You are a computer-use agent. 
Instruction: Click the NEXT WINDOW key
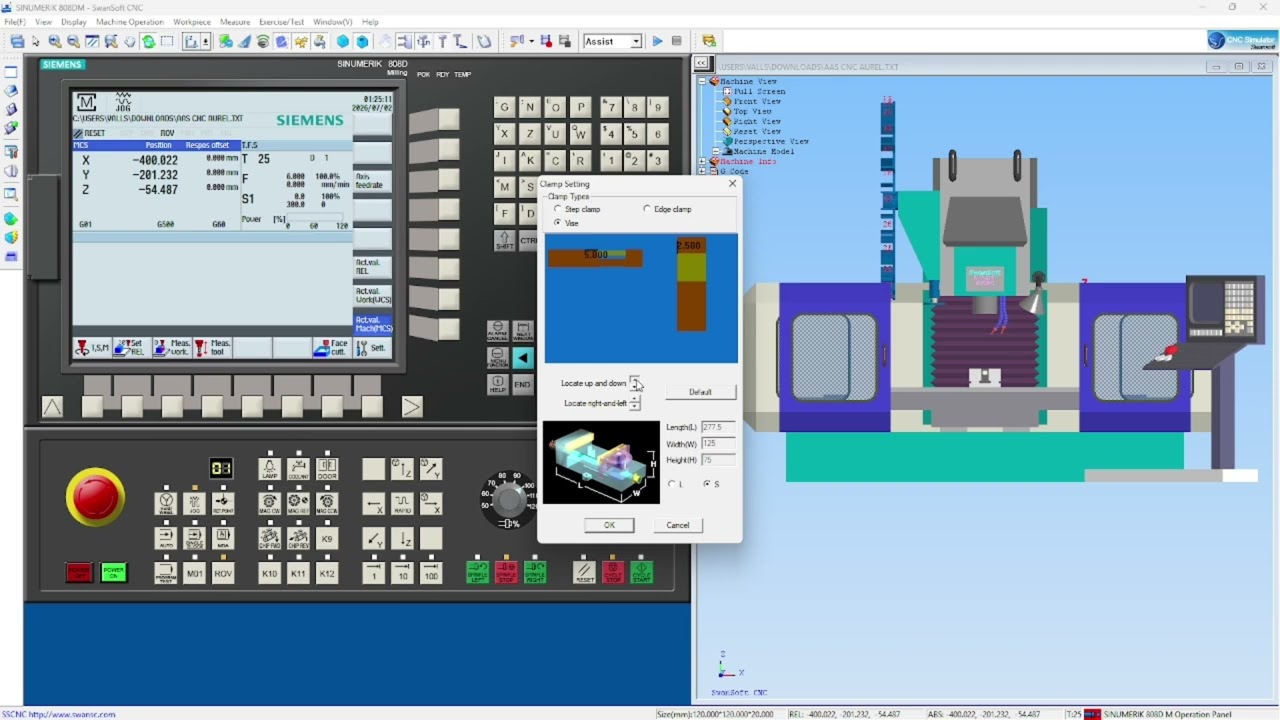tap(523, 331)
